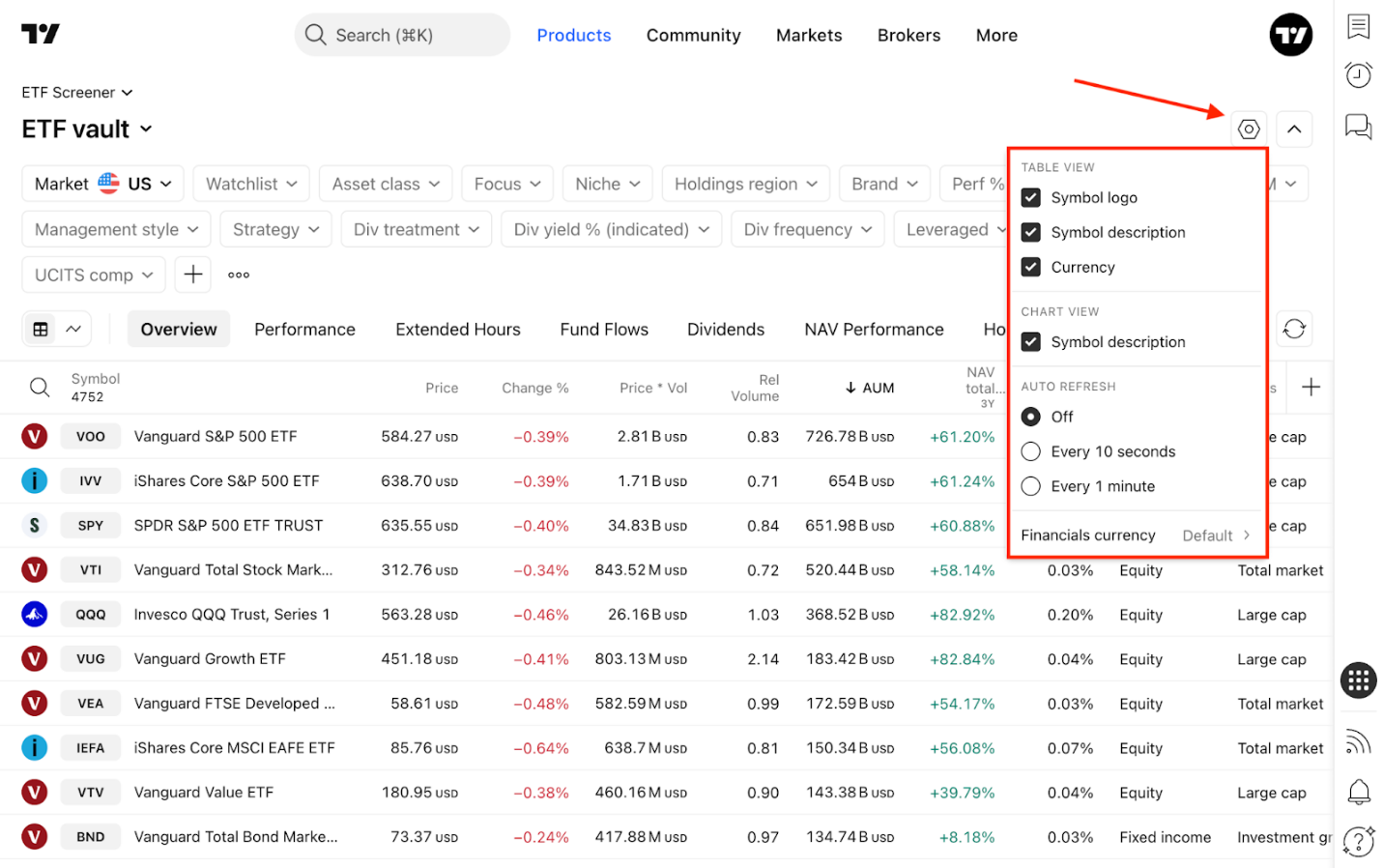Viewport: 1383px width, 868px height.
Task: Open the watchlist panel icon
Action: pyautogui.click(x=1358, y=26)
